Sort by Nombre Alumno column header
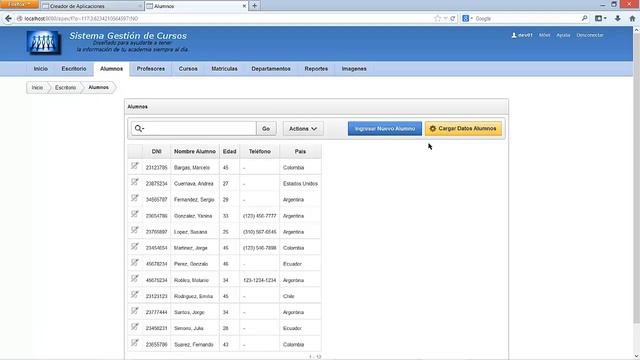The image size is (640, 360). click(195, 151)
